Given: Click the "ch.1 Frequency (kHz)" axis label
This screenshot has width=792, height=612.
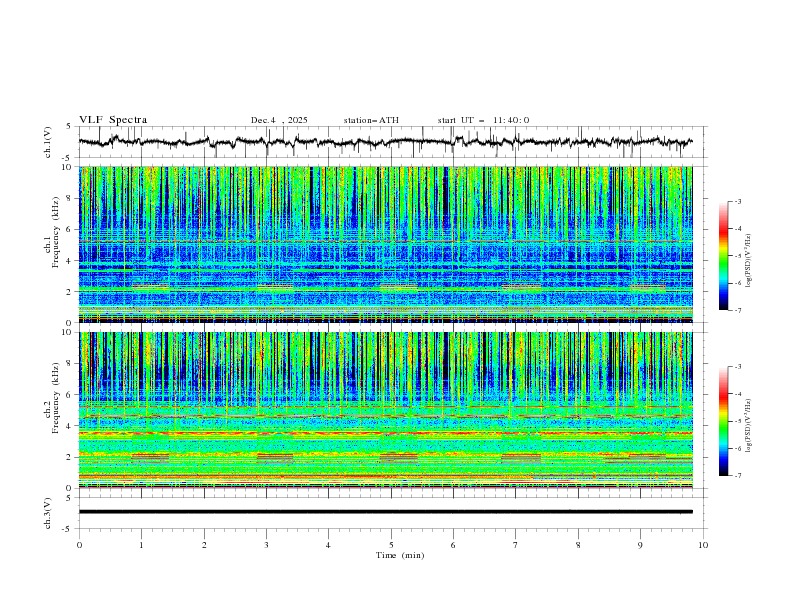Looking at the screenshot, I should click(x=52, y=232).
